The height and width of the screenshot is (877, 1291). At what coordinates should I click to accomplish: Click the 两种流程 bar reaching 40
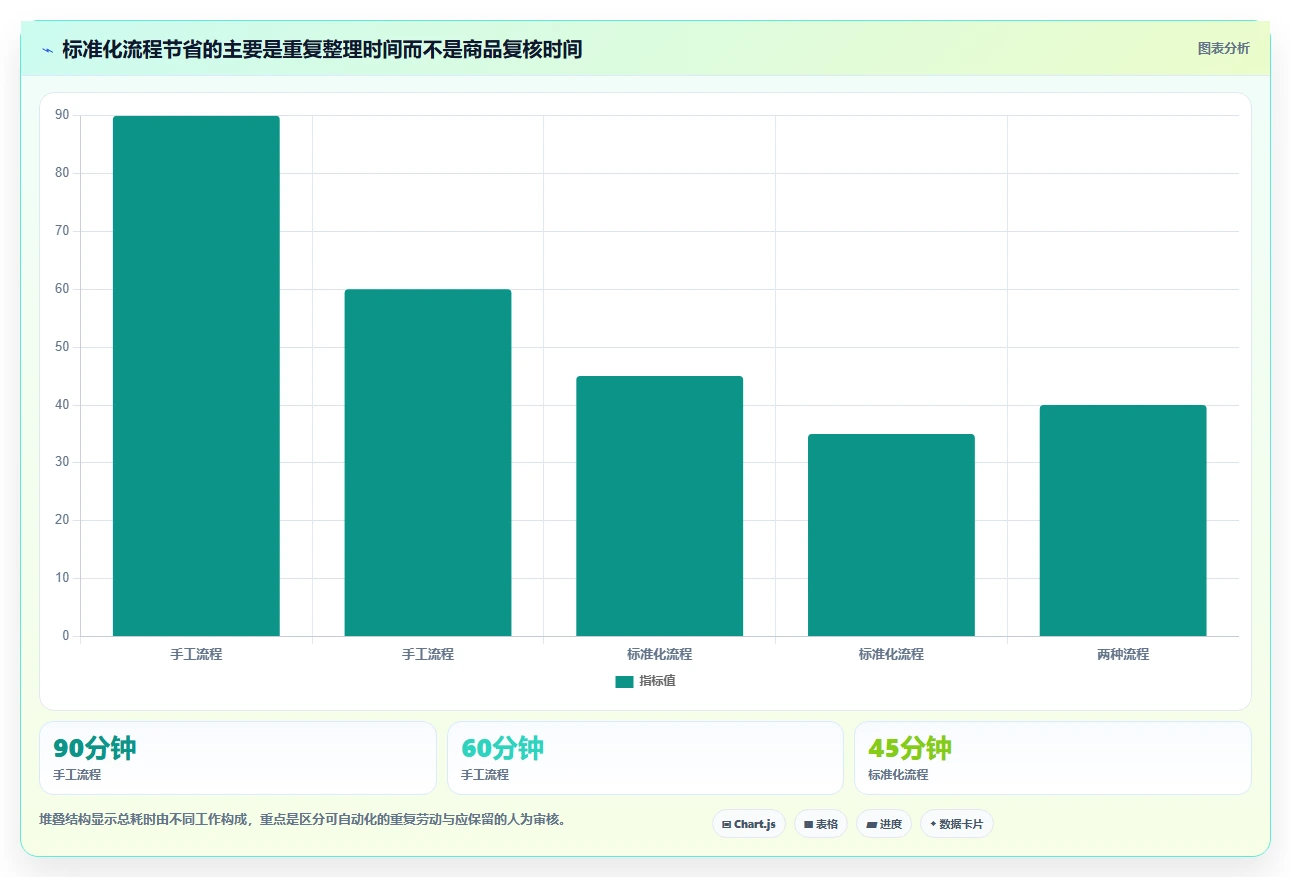(1123, 520)
